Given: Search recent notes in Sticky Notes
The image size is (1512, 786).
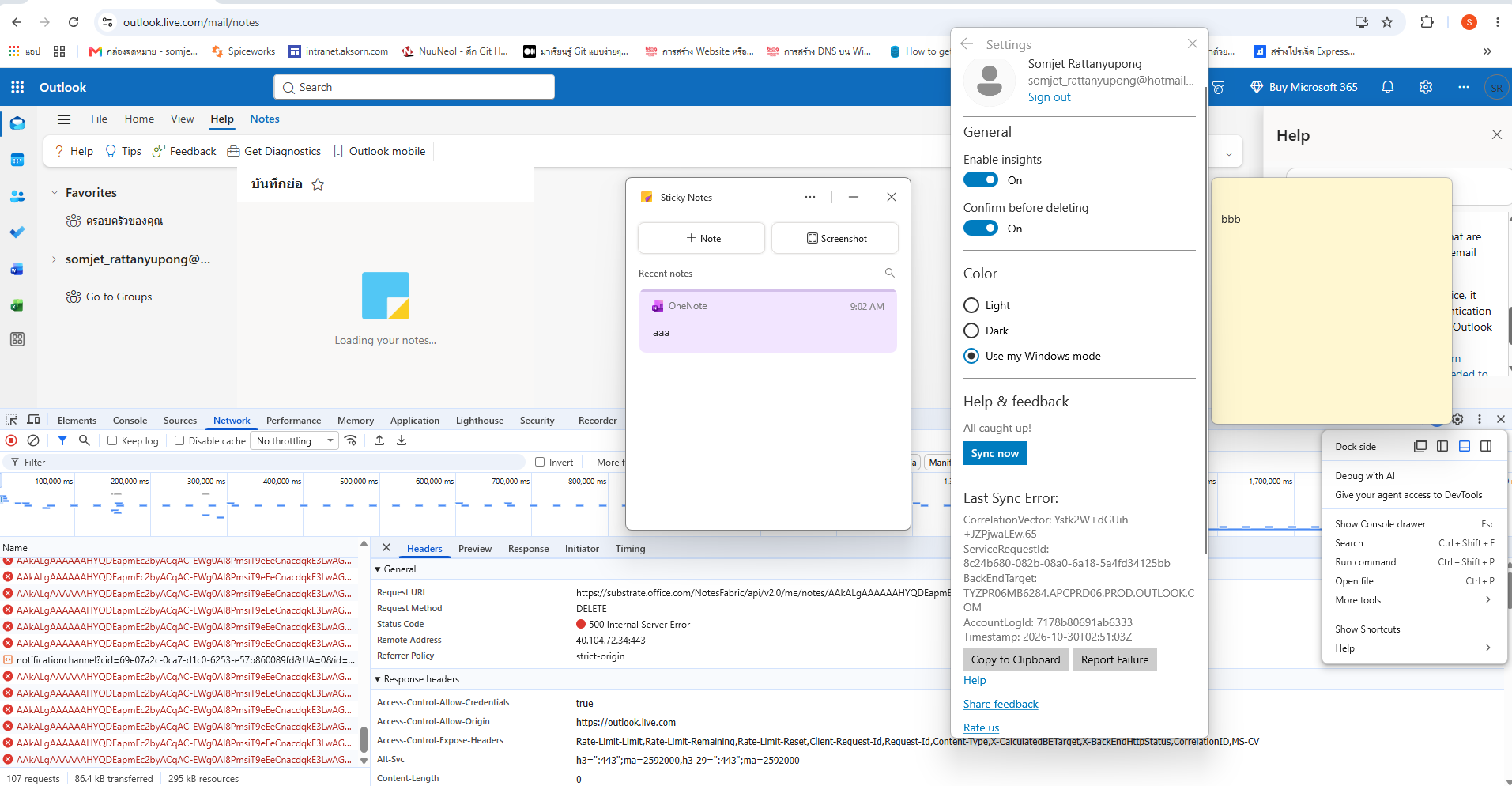Looking at the screenshot, I should point(890,273).
